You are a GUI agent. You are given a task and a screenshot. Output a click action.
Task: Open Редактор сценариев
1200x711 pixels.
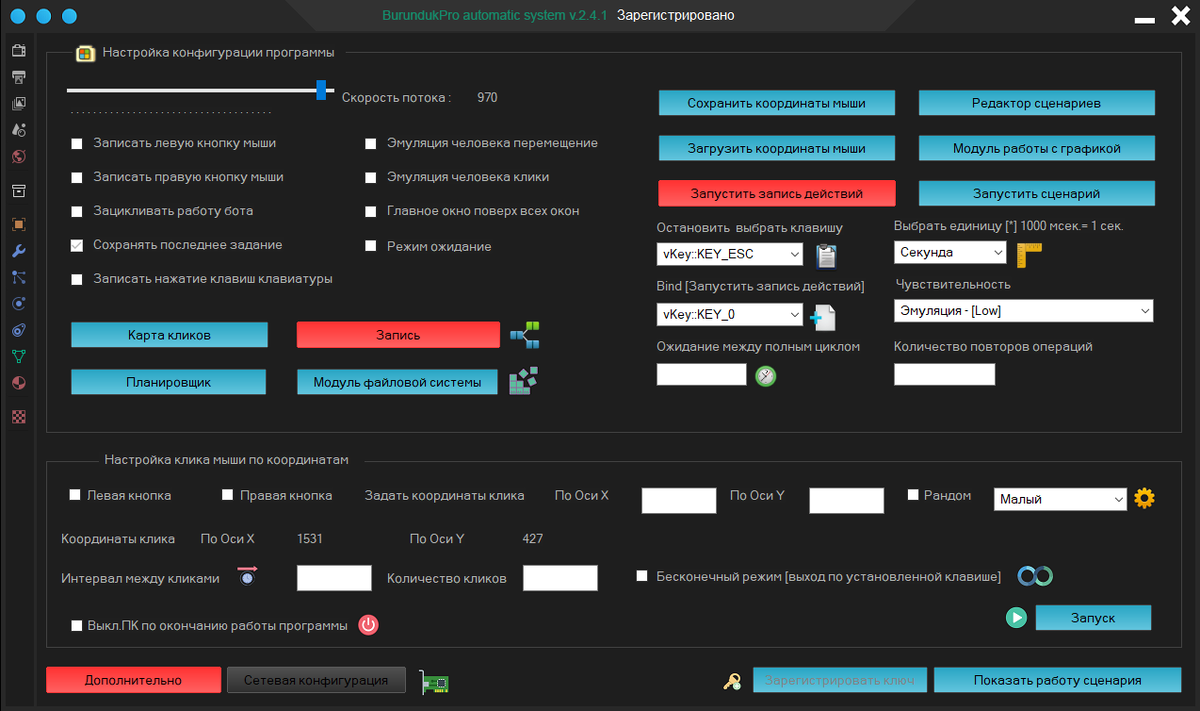pyautogui.click(x=1037, y=103)
